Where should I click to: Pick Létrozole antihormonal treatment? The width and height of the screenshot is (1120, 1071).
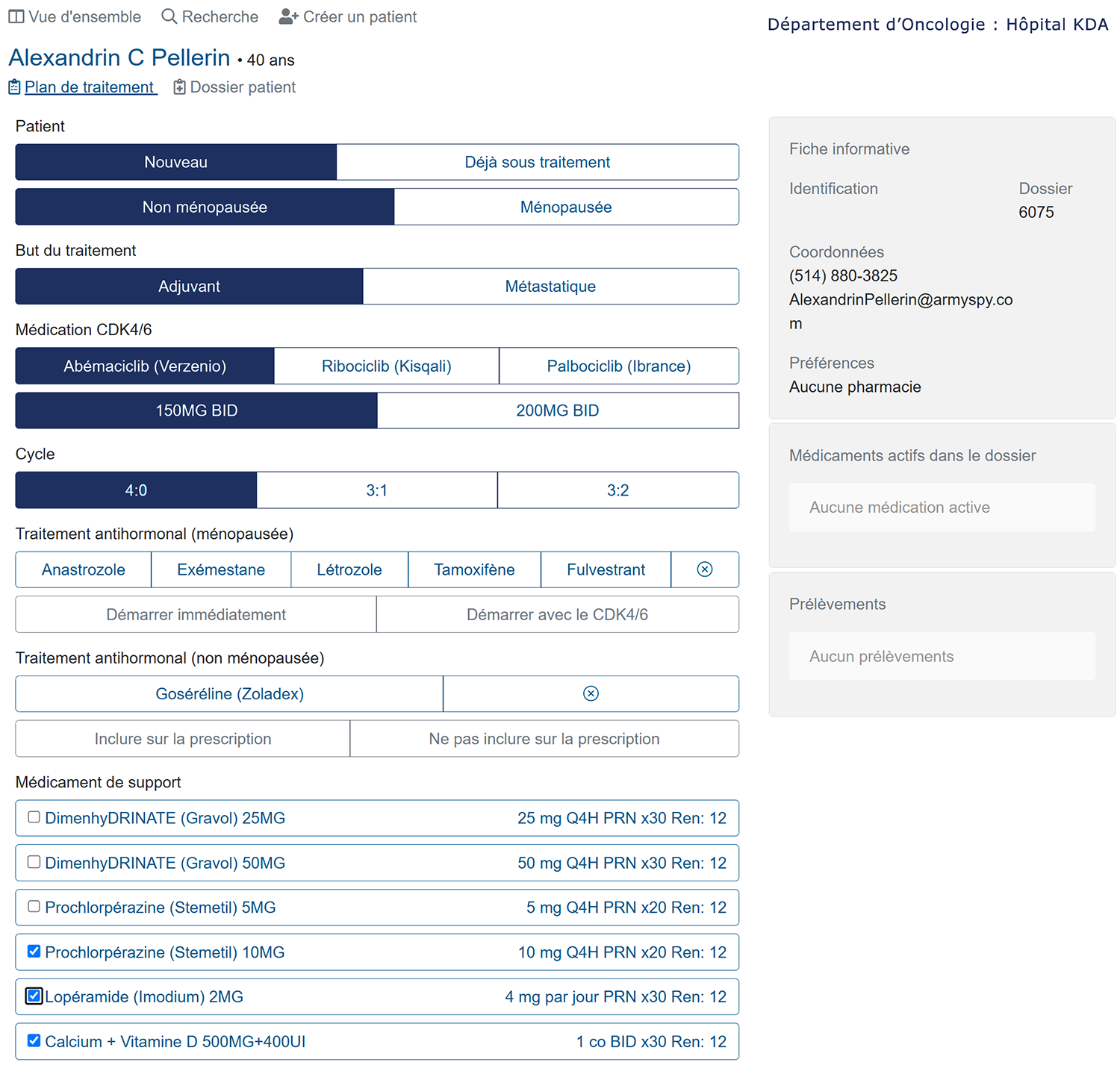tap(349, 569)
